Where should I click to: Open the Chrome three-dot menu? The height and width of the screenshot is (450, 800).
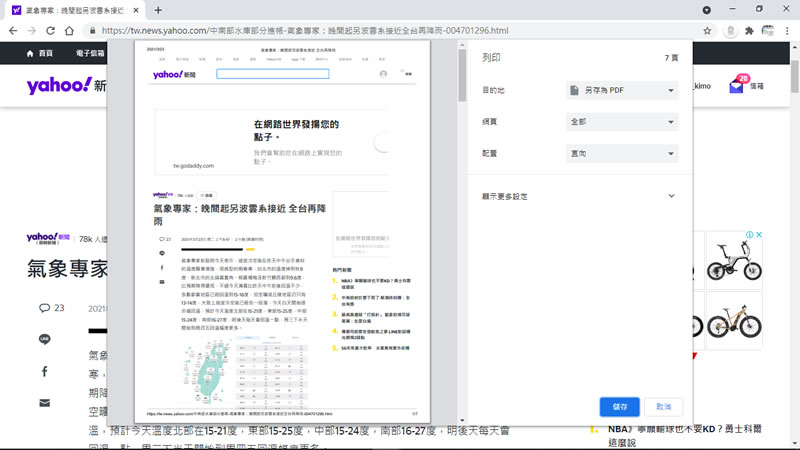787,31
